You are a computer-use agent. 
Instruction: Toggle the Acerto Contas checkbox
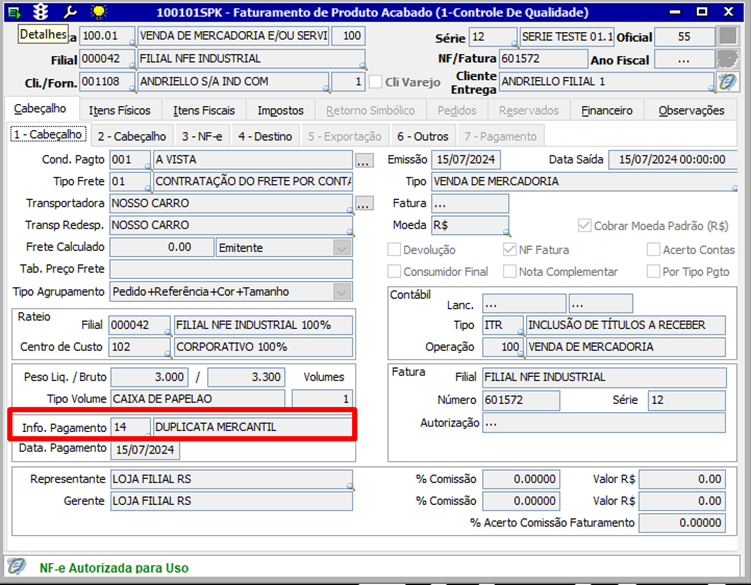tap(653, 250)
